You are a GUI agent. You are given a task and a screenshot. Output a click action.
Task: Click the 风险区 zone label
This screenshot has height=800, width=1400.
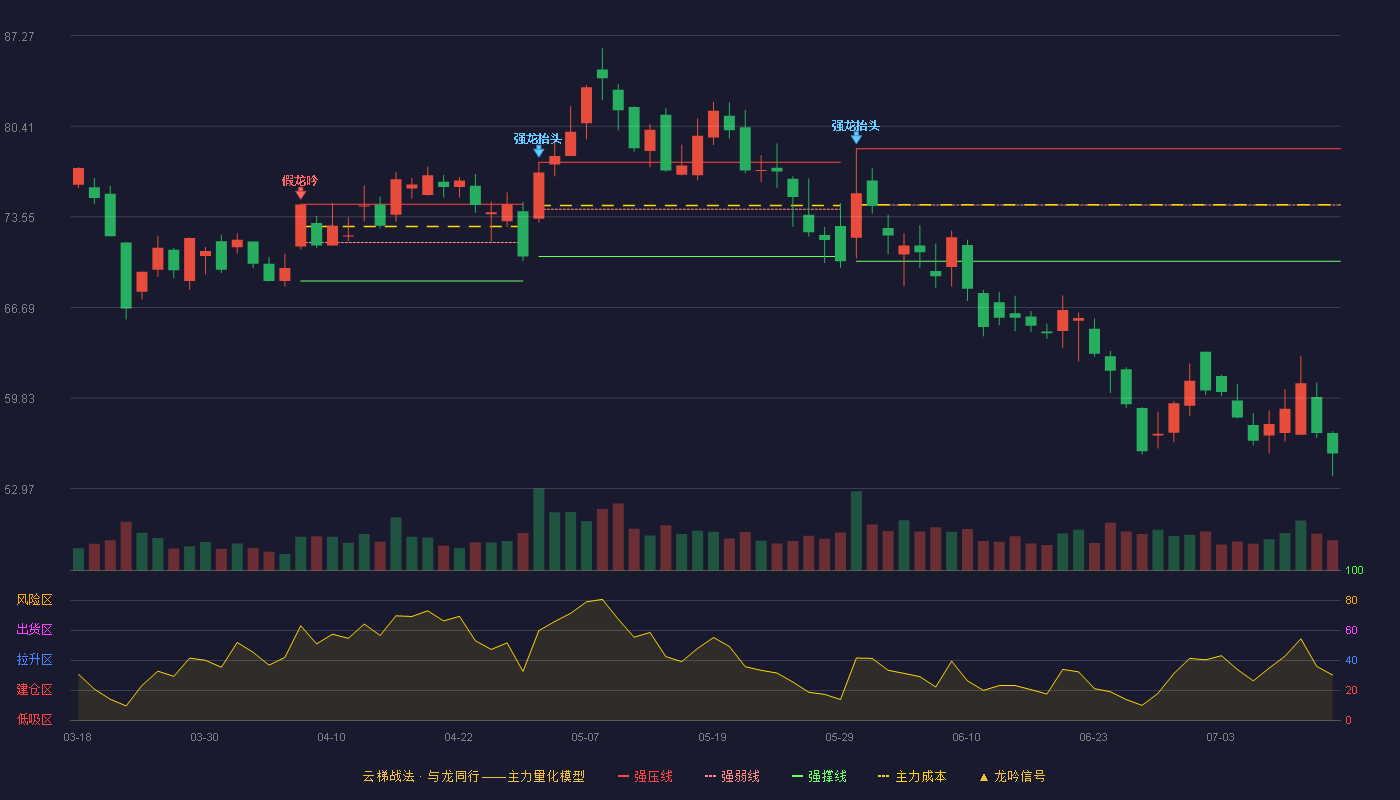click(x=34, y=600)
